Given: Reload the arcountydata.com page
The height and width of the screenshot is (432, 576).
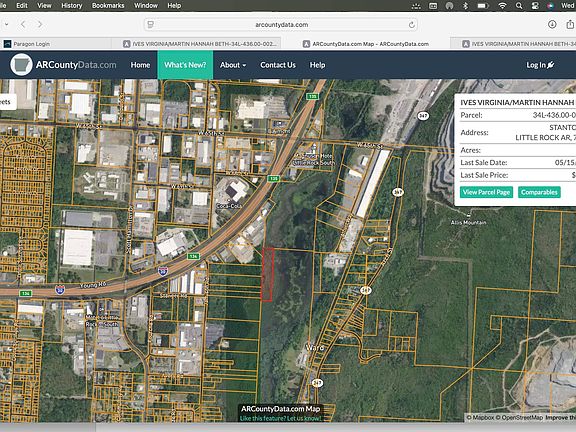Looking at the screenshot, I should (x=411, y=25).
